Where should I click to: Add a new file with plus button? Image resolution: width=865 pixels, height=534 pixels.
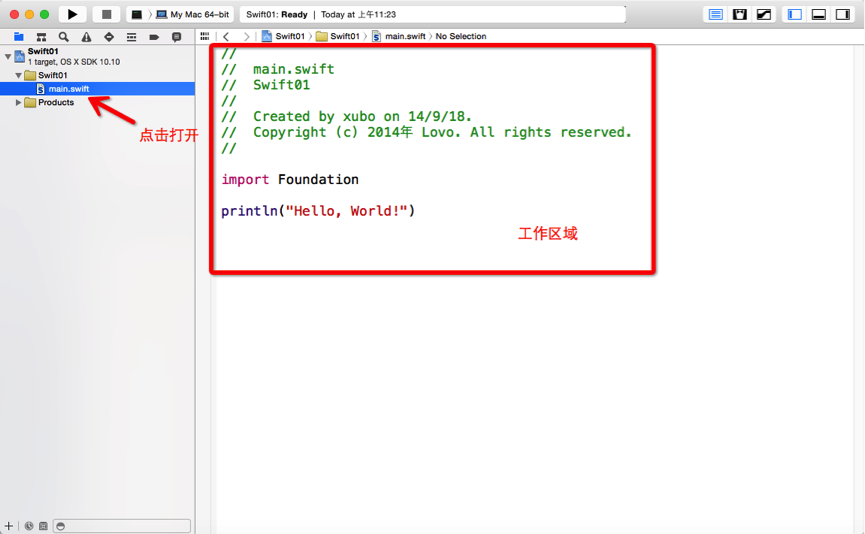[8, 526]
